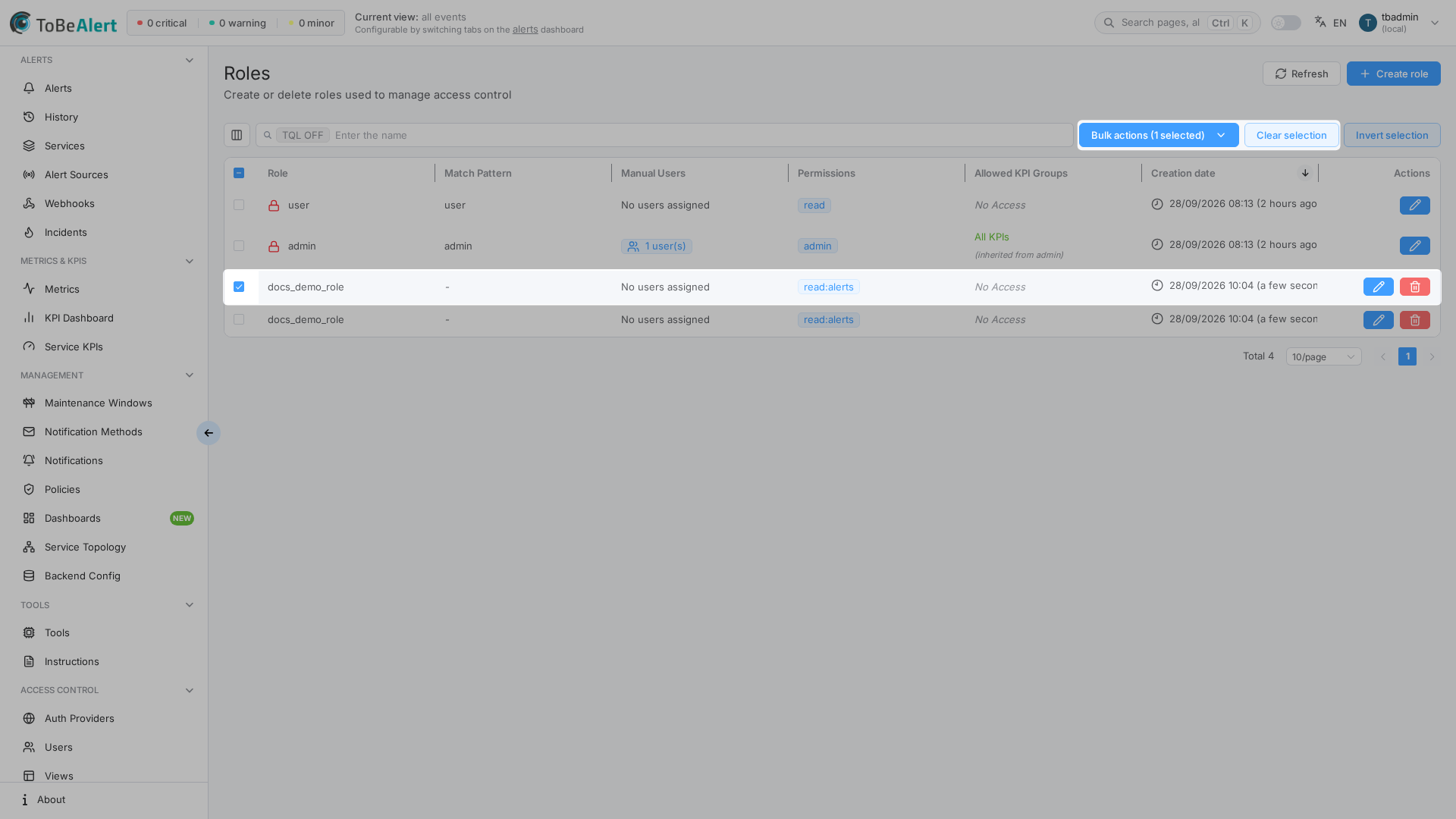Toggle the dark mode switch
This screenshot has width=1456, height=819.
coord(1285,23)
